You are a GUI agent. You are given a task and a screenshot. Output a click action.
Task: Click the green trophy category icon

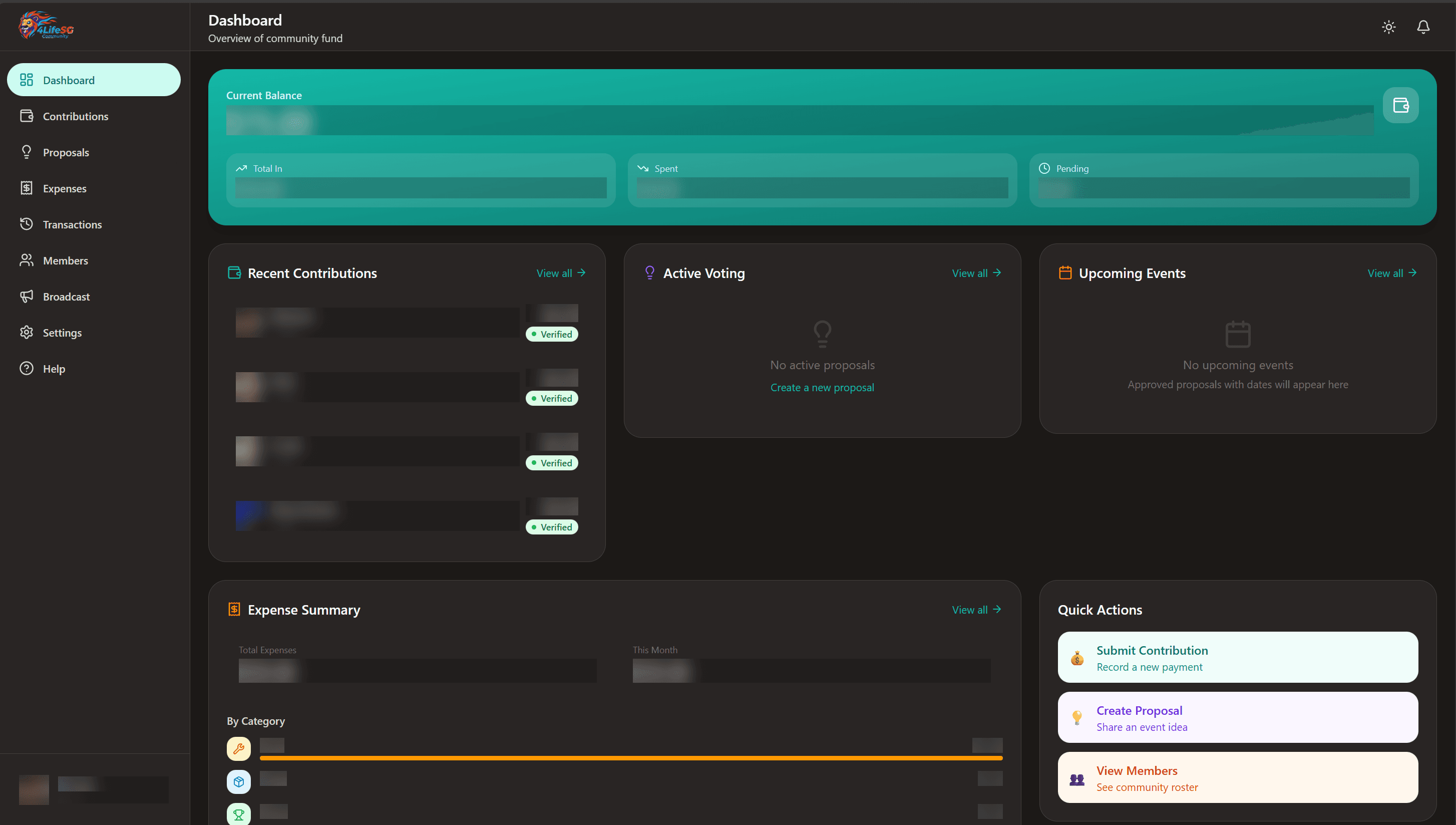(x=238, y=814)
